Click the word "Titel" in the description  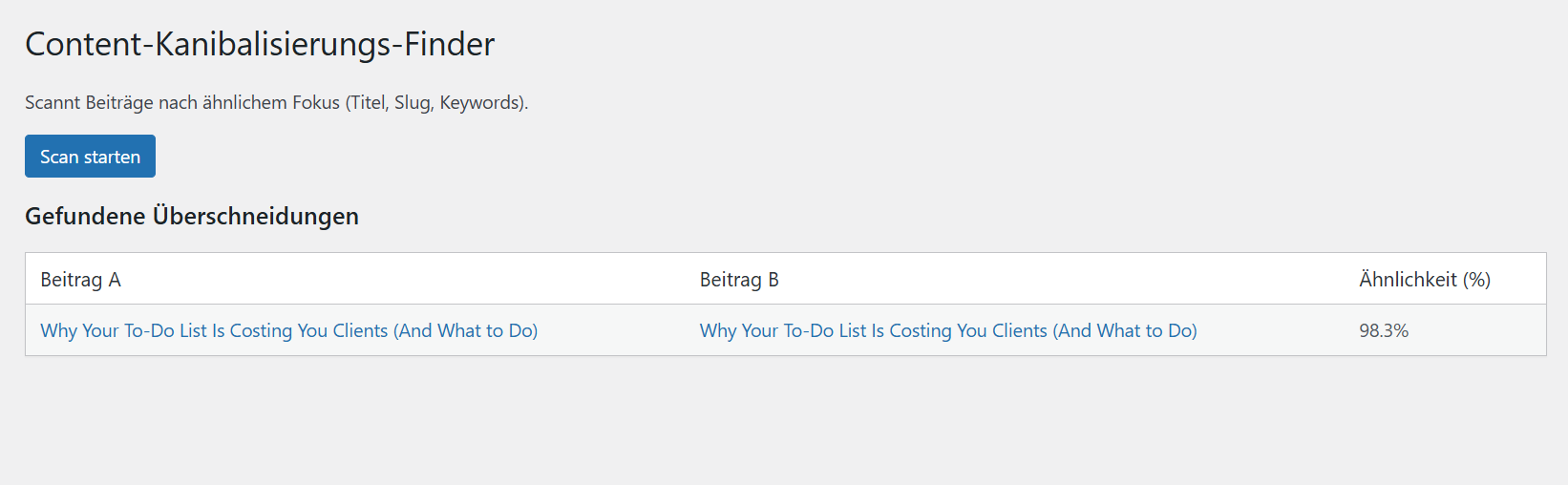click(368, 102)
